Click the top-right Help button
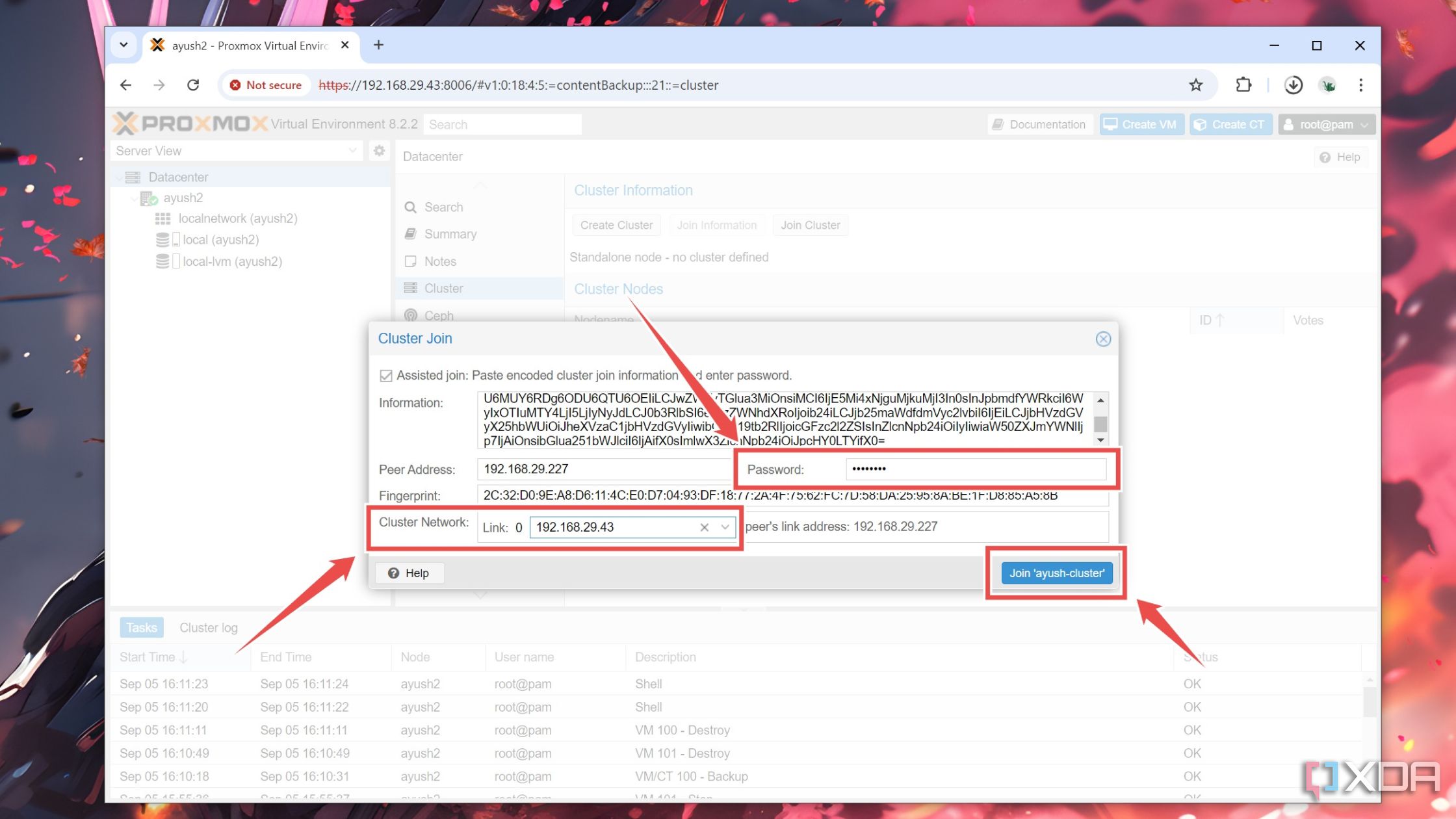The image size is (1456, 819). pos(1340,157)
